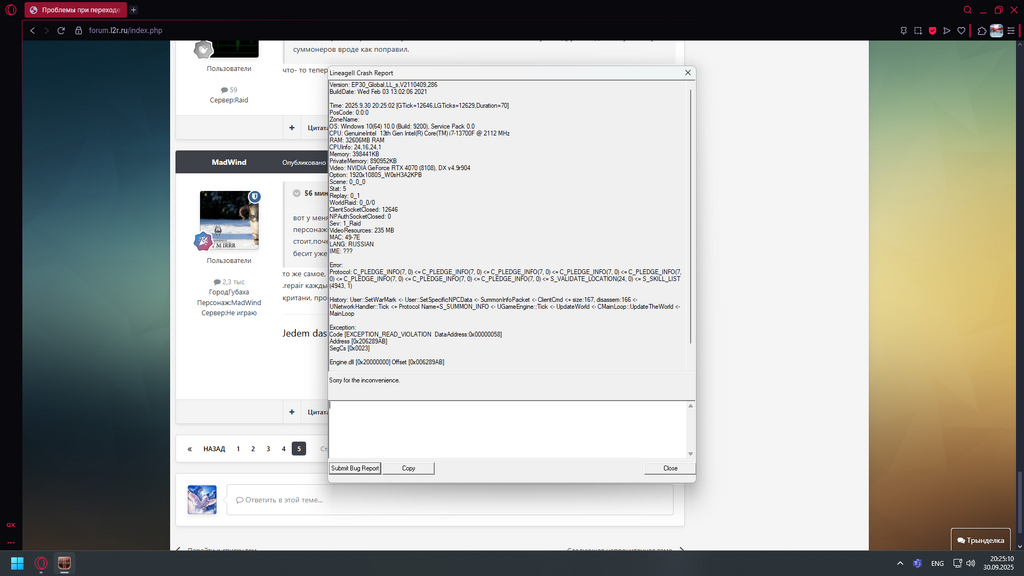The height and width of the screenshot is (576, 1024).
Task: Switch to the 'Проблемы при переходе' tab
Action: click(x=76, y=10)
